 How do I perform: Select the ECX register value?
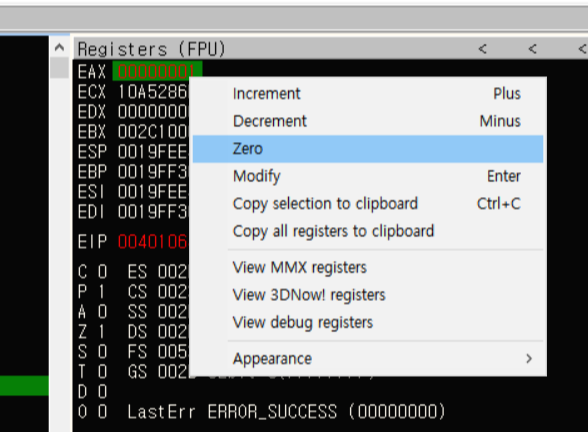153,92
